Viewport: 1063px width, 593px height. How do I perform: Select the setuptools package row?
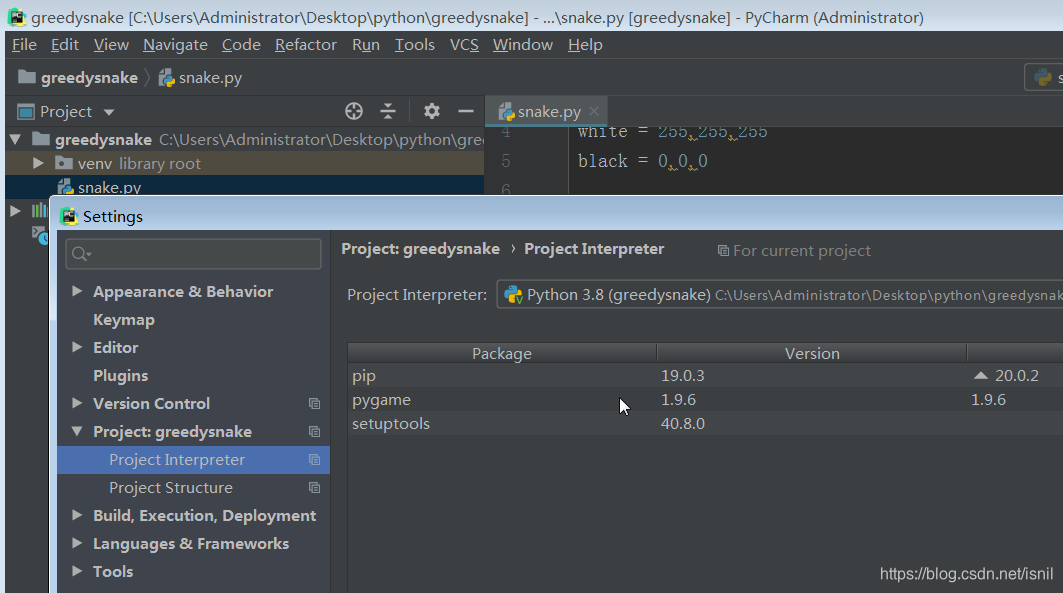click(705, 424)
